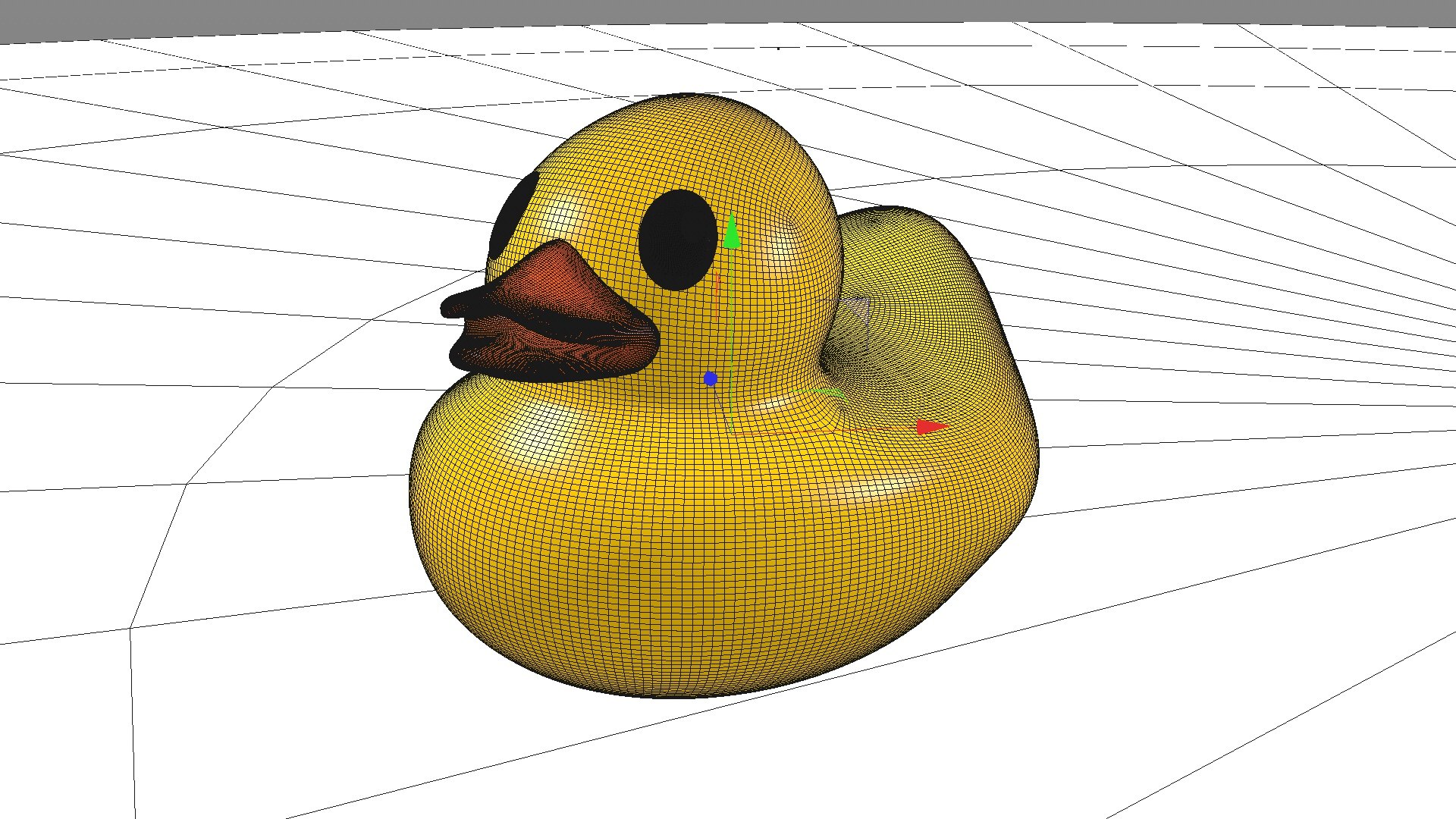
Task: Select the duck's orange beak mesh
Action: pos(550,312)
